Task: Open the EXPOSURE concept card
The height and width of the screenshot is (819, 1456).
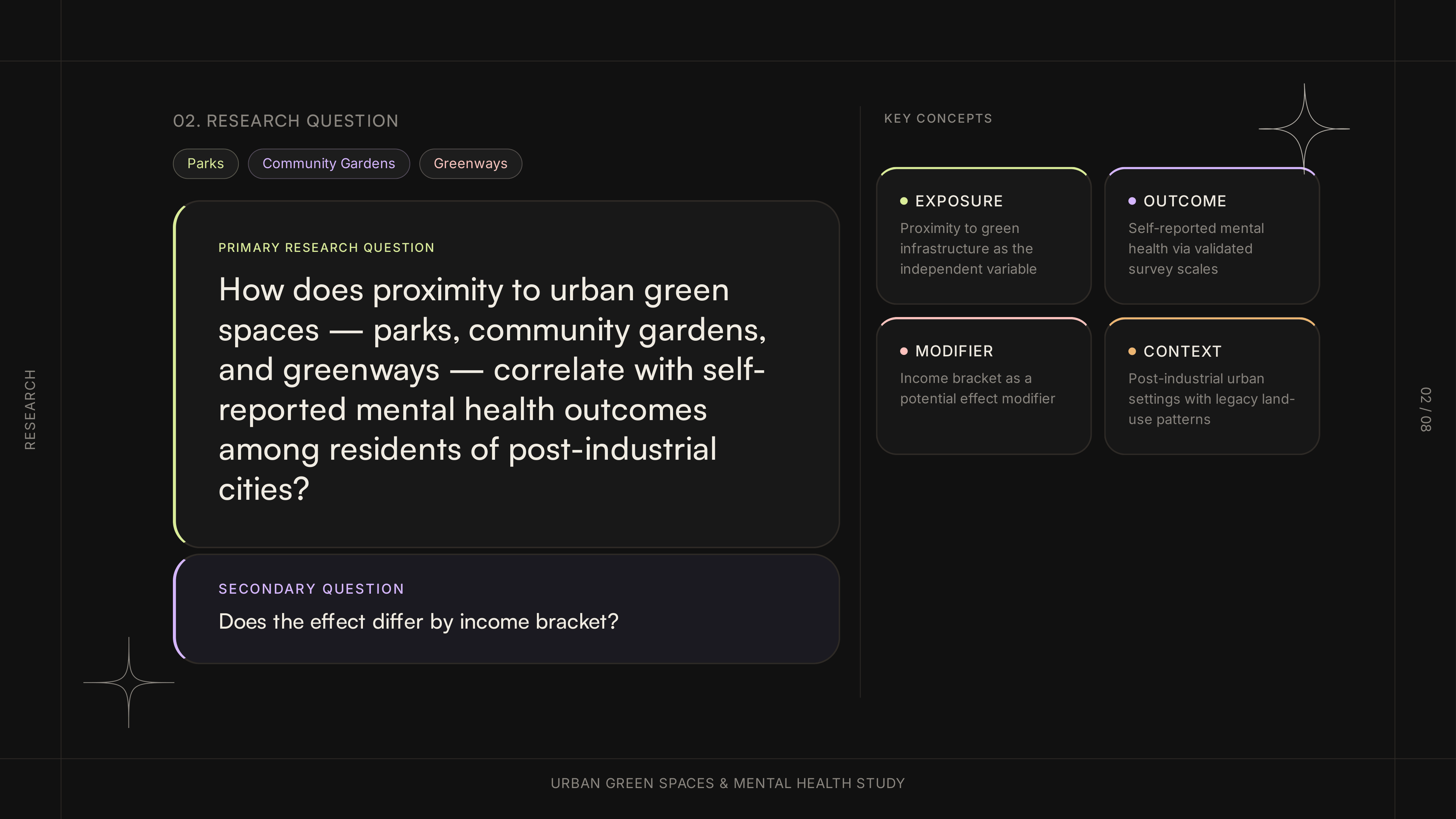Action: pyautogui.click(x=984, y=236)
